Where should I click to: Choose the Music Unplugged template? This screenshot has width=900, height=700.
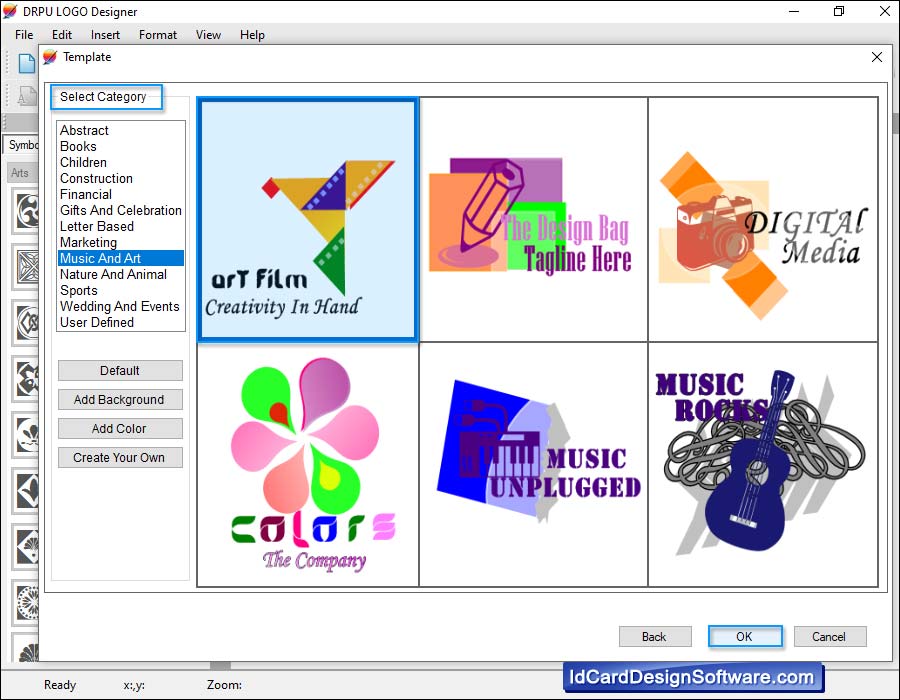click(x=533, y=464)
